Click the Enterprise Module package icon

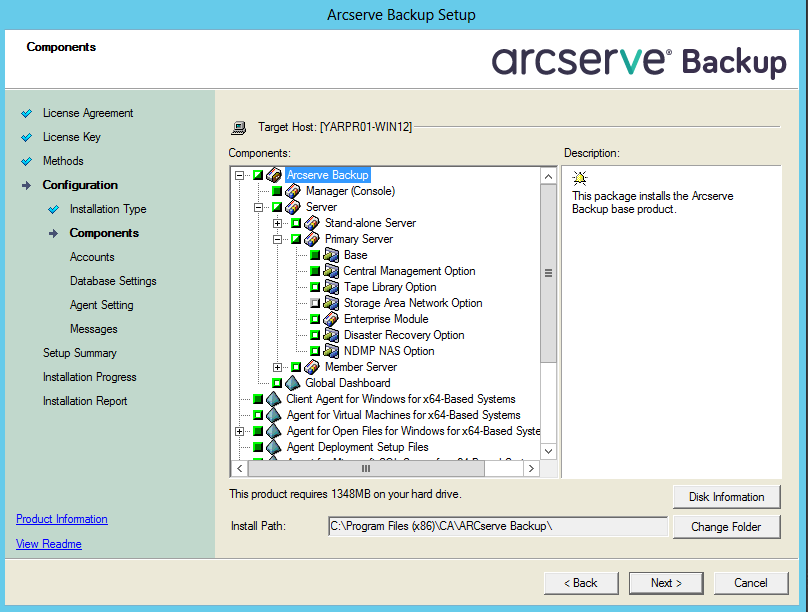[x=330, y=319]
